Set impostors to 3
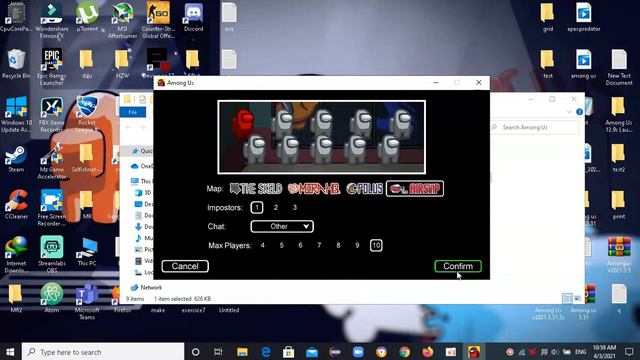The height and width of the screenshot is (360, 640). tap(295, 207)
